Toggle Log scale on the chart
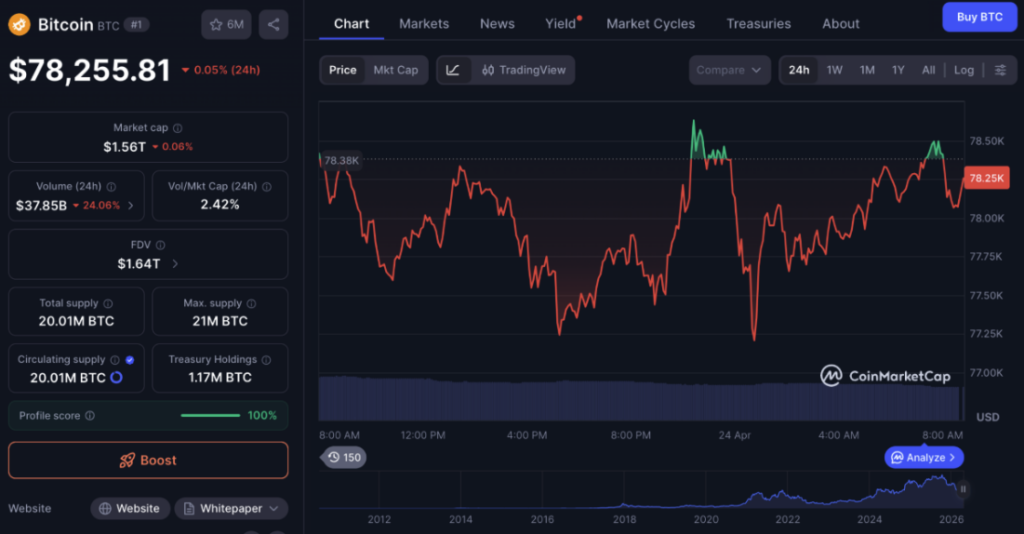This screenshot has height=534, width=1024. tap(963, 70)
